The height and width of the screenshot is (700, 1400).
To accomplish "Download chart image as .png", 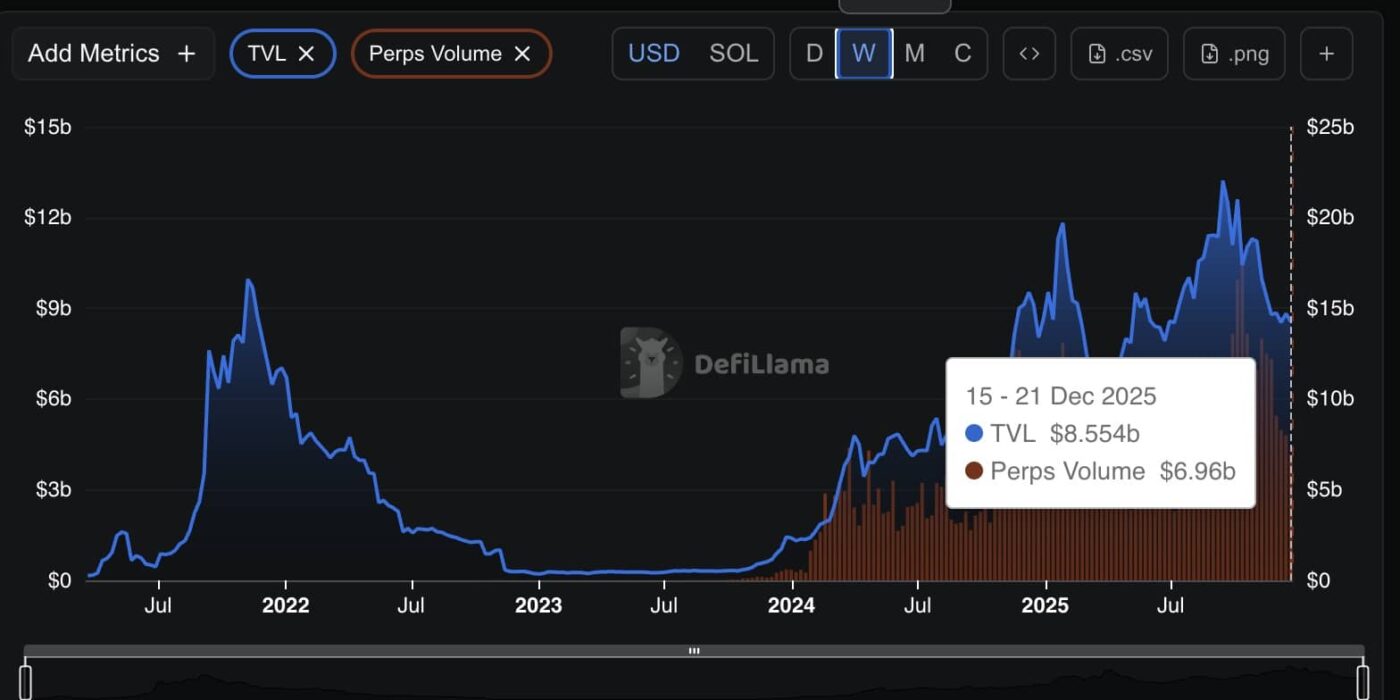I will (x=1233, y=54).
